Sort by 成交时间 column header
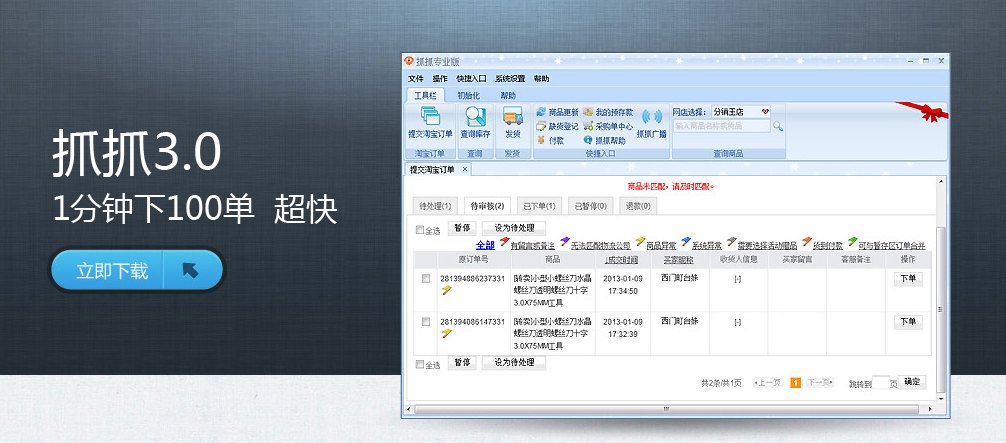Screen dimensions: 1006x443 click(x=622, y=260)
